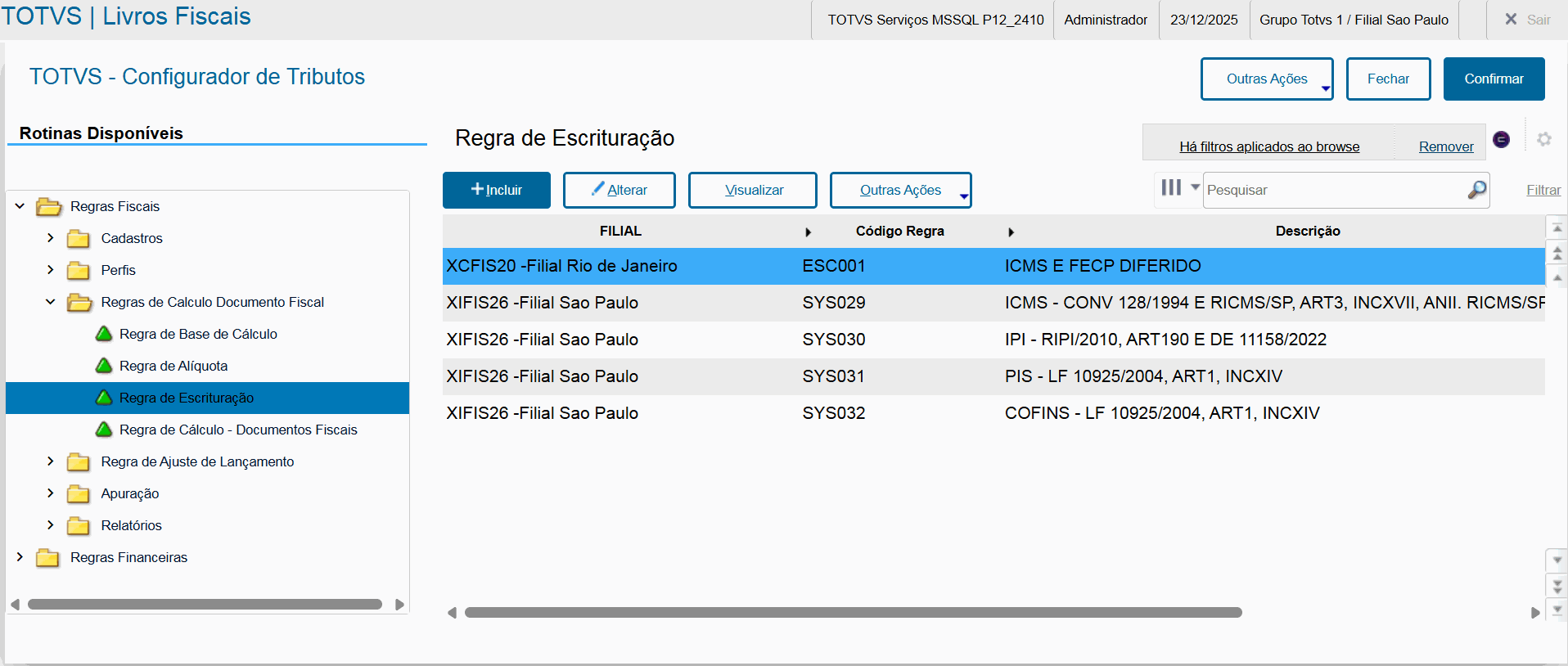
Task: Expand the Cadastros tree node
Action: (x=51, y=238)
